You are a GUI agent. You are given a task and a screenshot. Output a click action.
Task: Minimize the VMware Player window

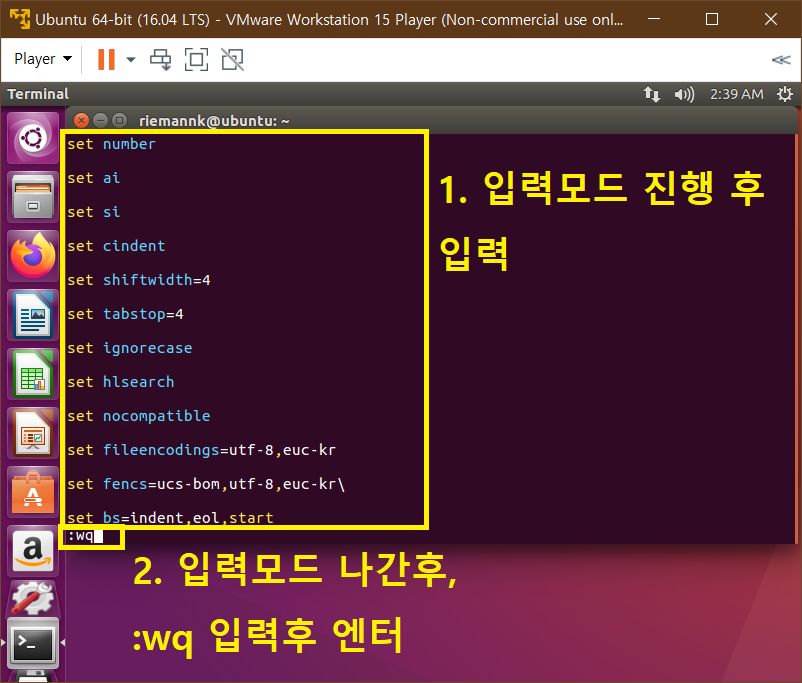(654, 19)
